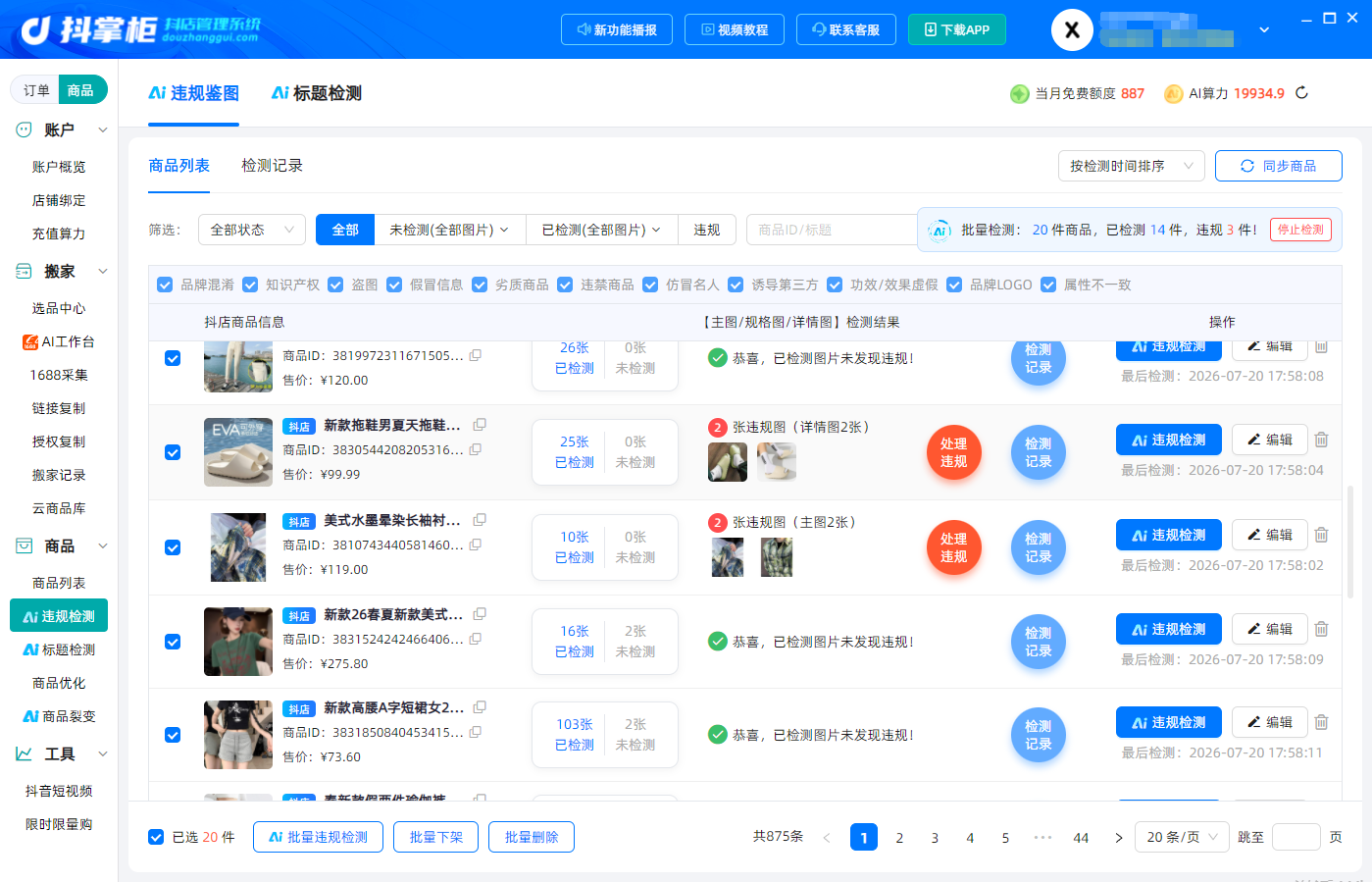
Task: Toggle the 已选 select-all checkbox
Action: 156,837
